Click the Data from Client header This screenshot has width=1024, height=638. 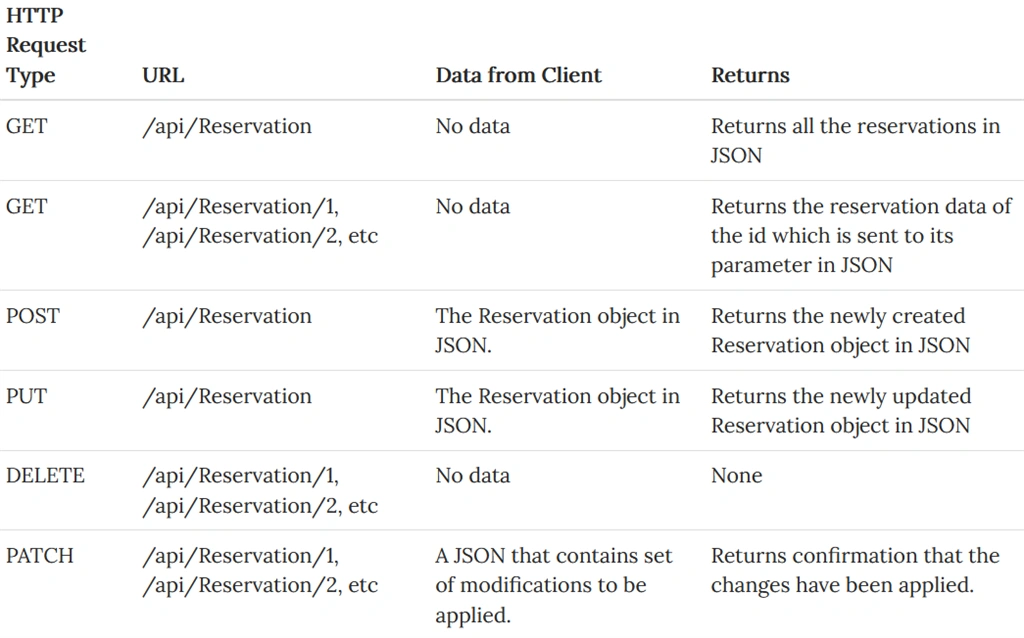(519, 75)
